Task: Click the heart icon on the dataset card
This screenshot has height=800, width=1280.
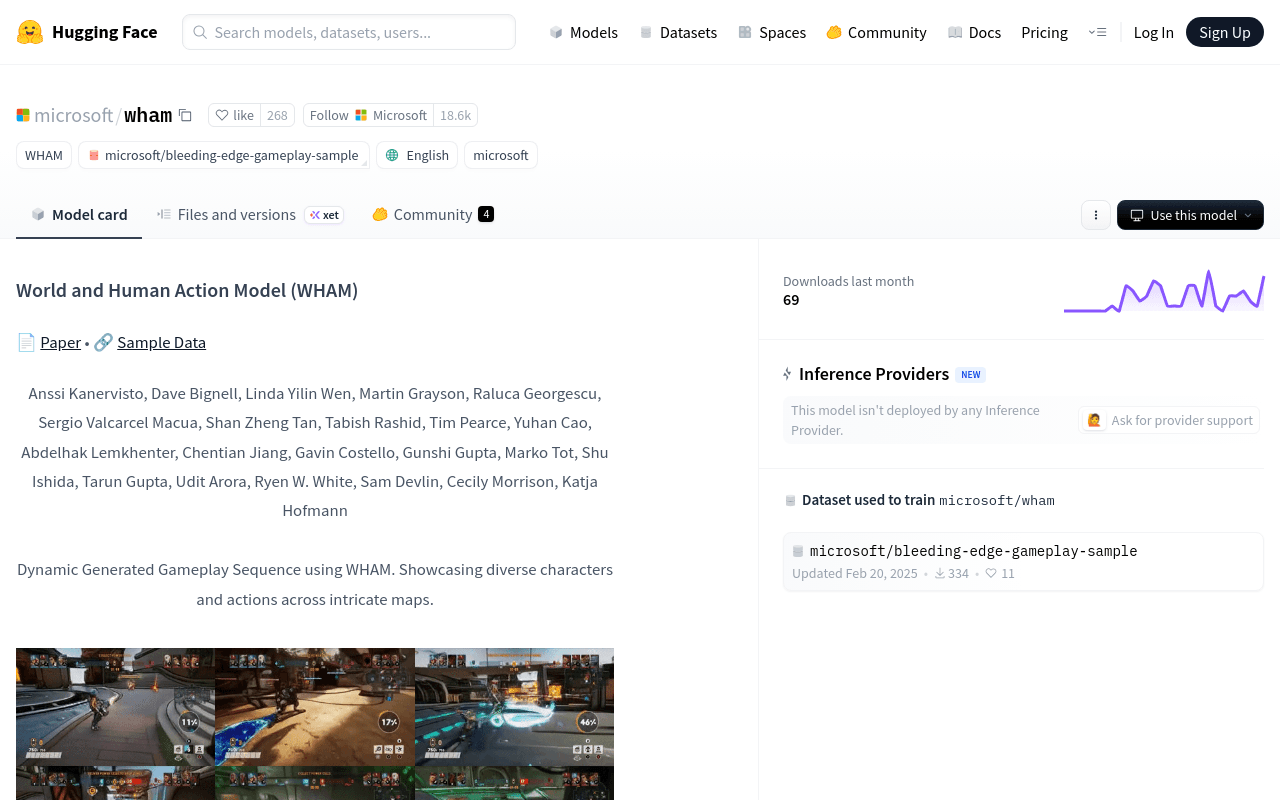Action: (991, 574)
